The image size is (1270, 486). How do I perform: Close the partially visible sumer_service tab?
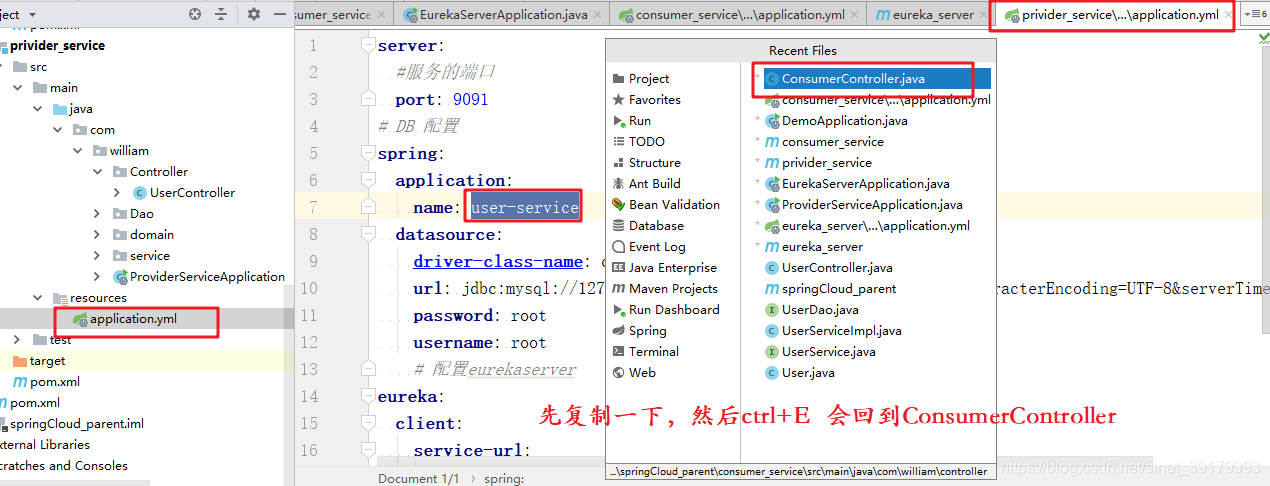382,15
